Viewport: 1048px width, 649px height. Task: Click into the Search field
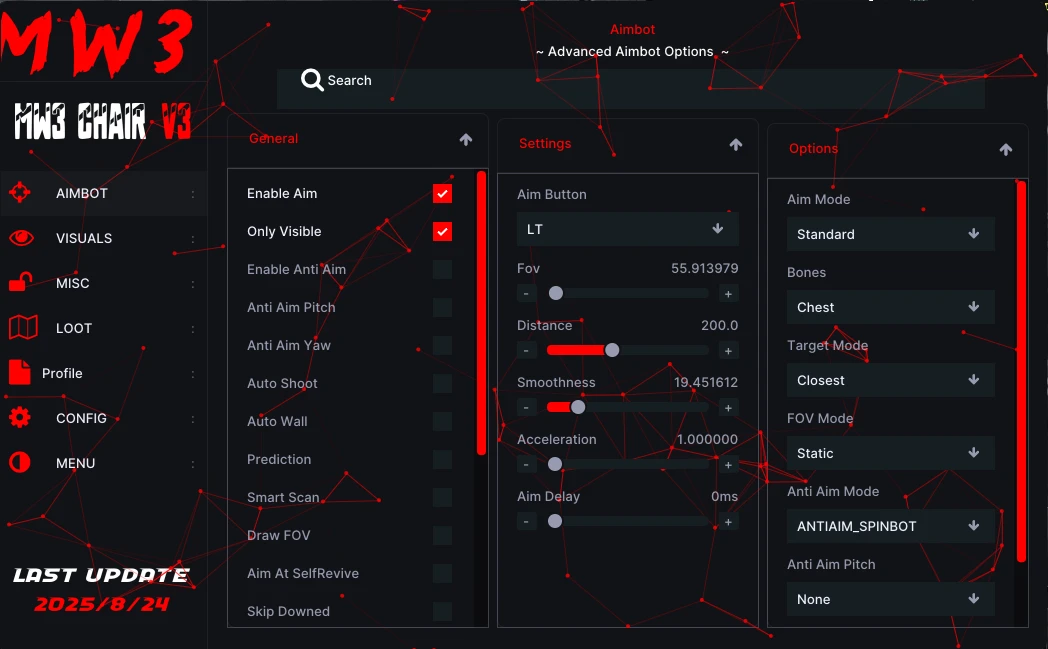[630, 88]
